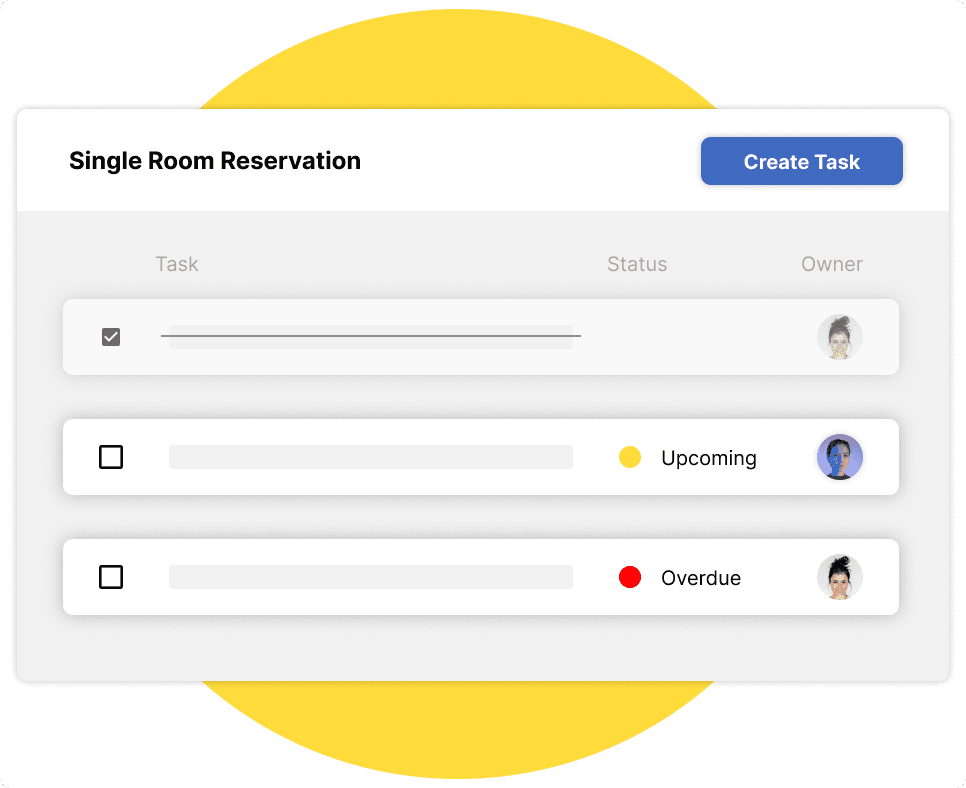Viewport: 966px width, 788px height.
Task: Click the Create Task button
Action: [x=801, y=162]
